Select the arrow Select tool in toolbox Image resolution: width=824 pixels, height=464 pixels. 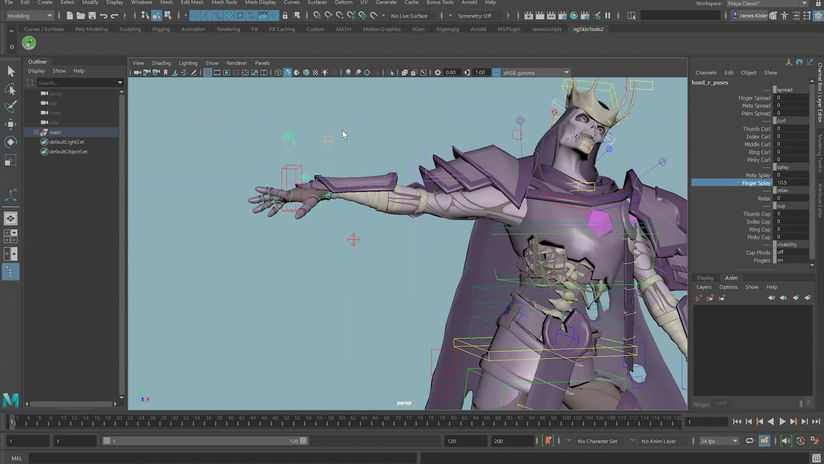(11, 71)
